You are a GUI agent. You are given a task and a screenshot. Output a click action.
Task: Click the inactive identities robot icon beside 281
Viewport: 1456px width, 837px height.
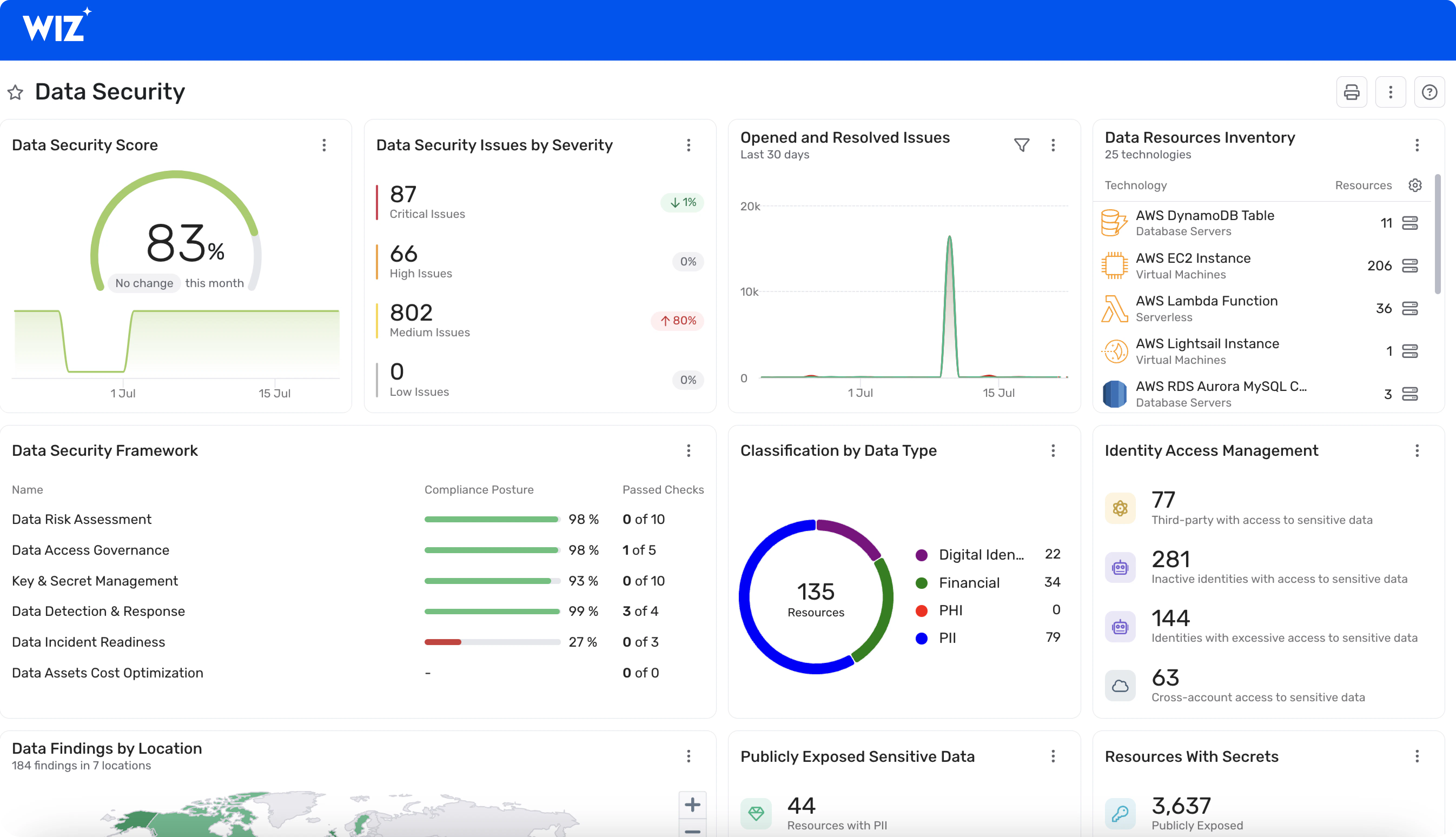click(x=1120, y=567)
